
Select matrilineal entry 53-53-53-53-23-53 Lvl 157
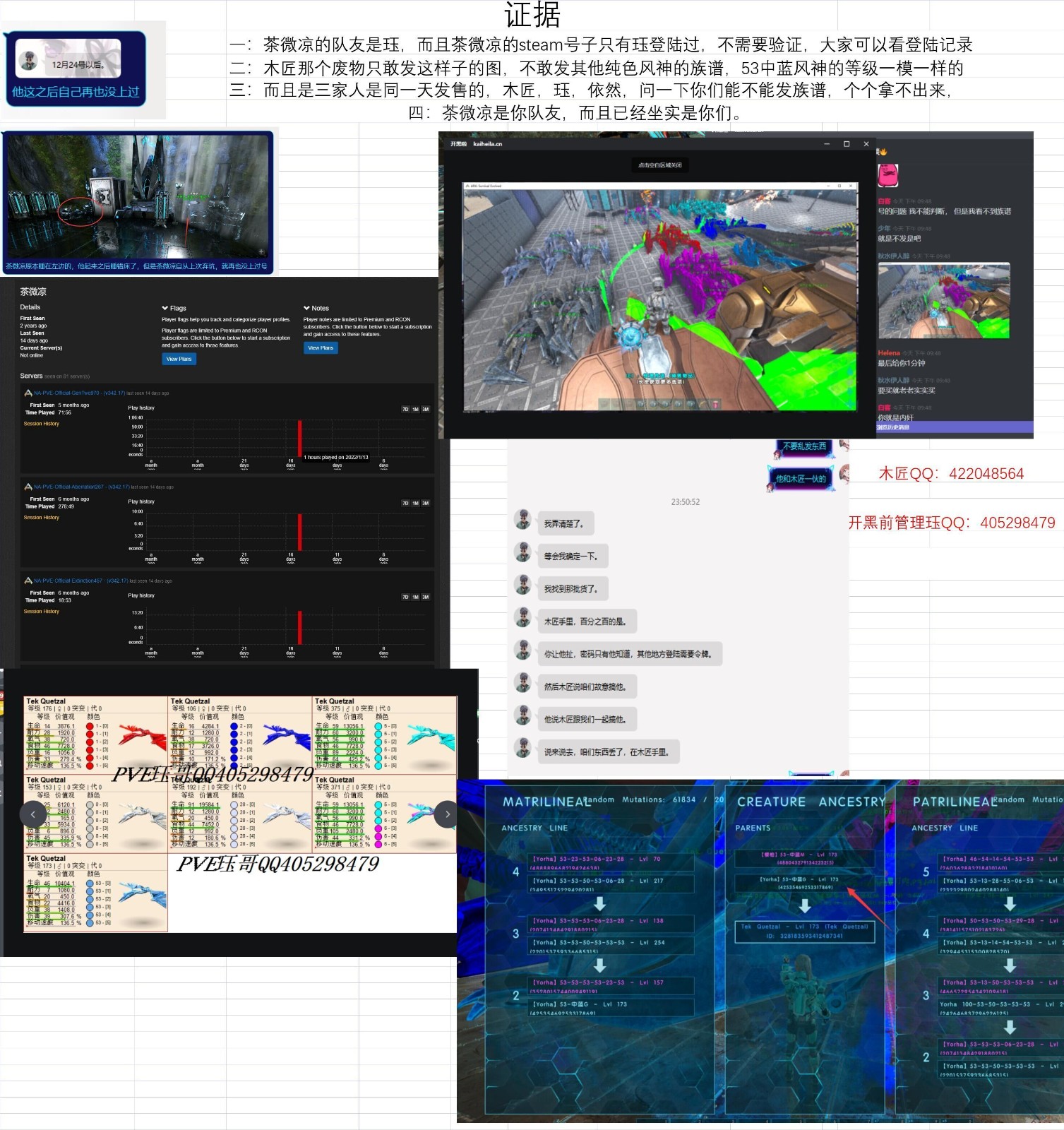[x=611, y=985]
